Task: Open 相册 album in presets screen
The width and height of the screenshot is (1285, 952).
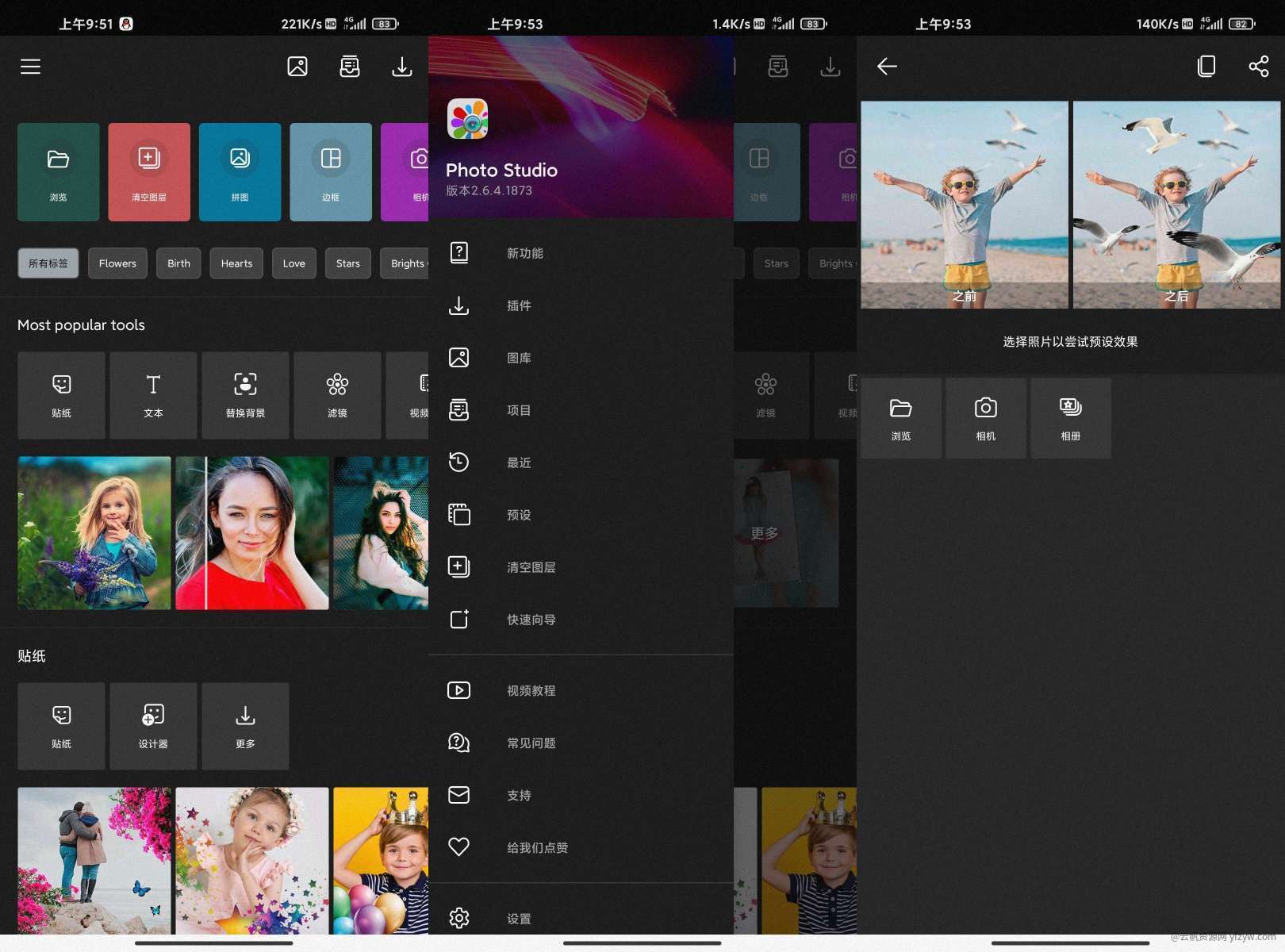Action: pos(1070,418)
